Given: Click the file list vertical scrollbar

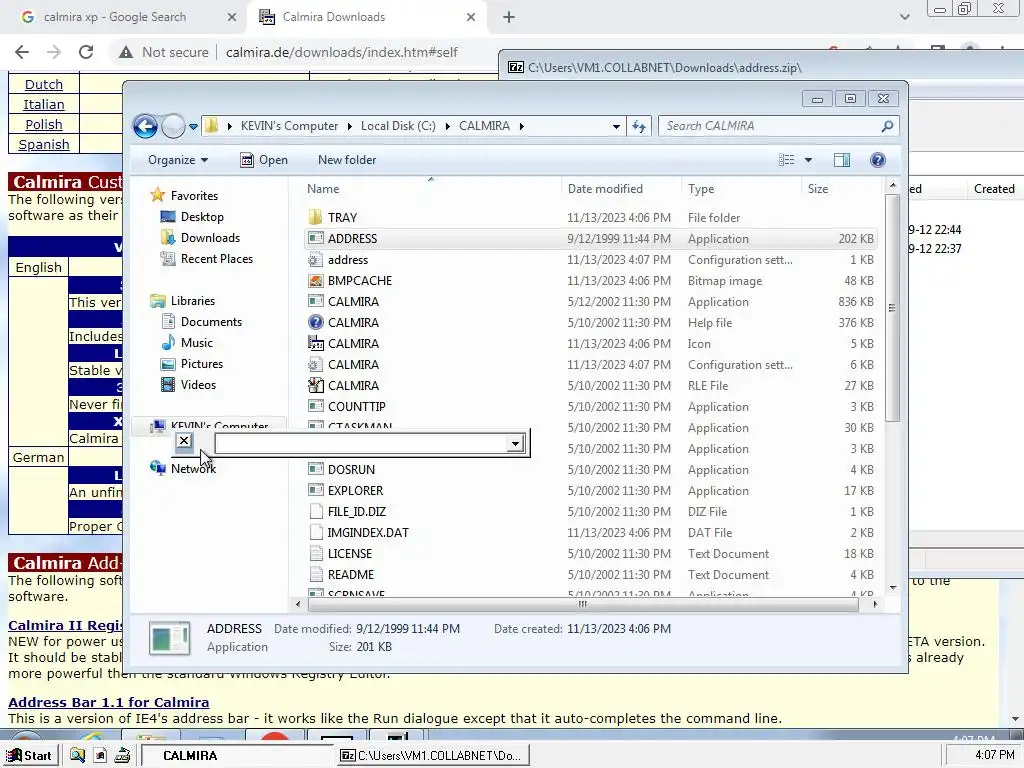Looking at the screenshot, I should (x=892, y=307).
